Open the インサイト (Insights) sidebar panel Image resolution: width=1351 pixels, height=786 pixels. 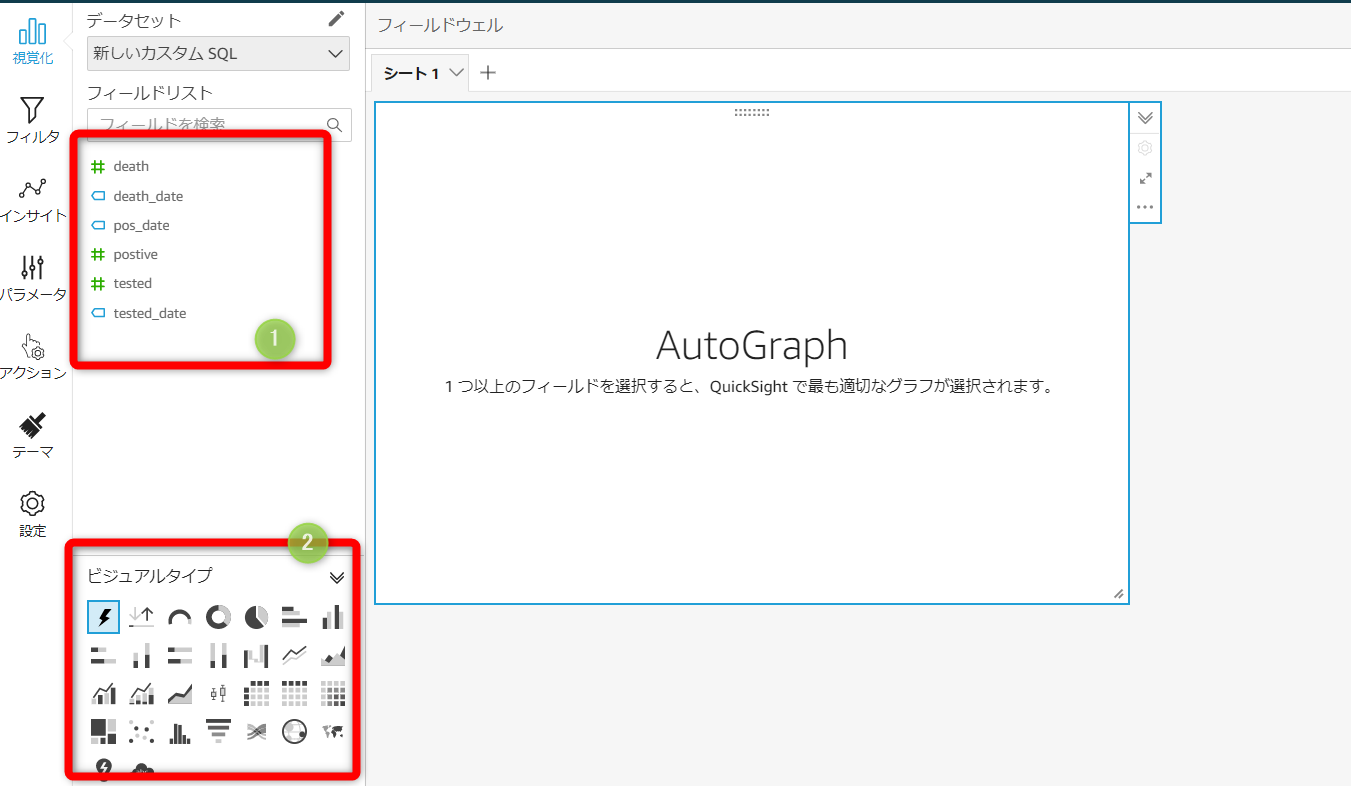(33, 199)
